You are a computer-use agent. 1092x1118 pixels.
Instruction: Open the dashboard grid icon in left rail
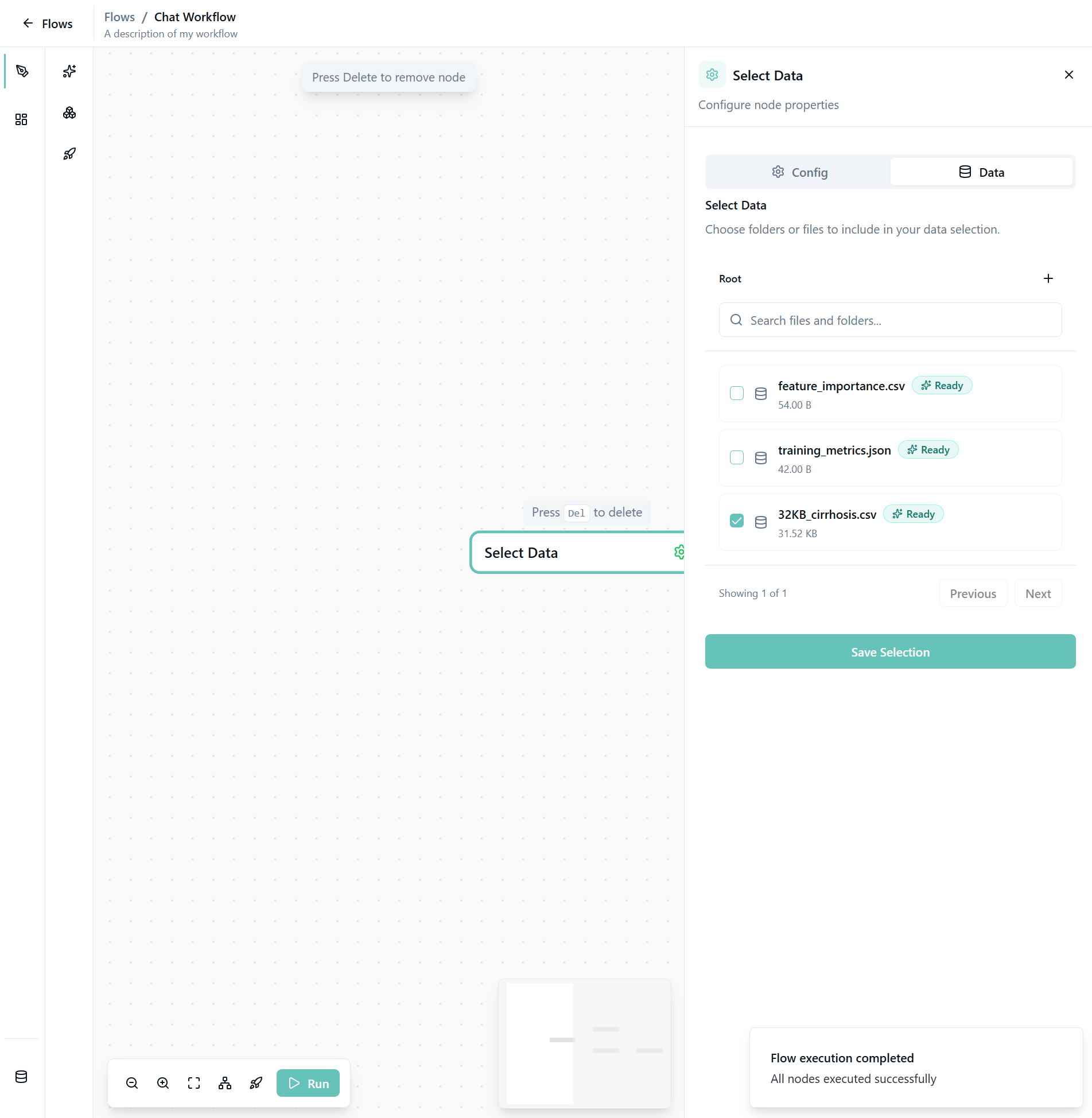tap(21, 119)
